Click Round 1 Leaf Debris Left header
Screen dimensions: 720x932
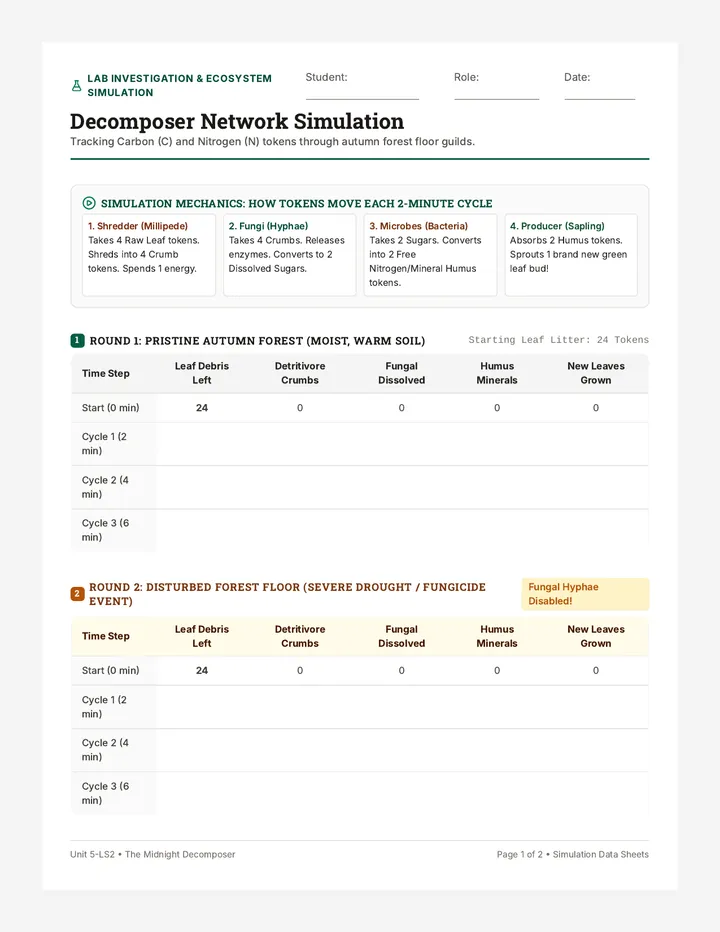[x=202, y=373]
